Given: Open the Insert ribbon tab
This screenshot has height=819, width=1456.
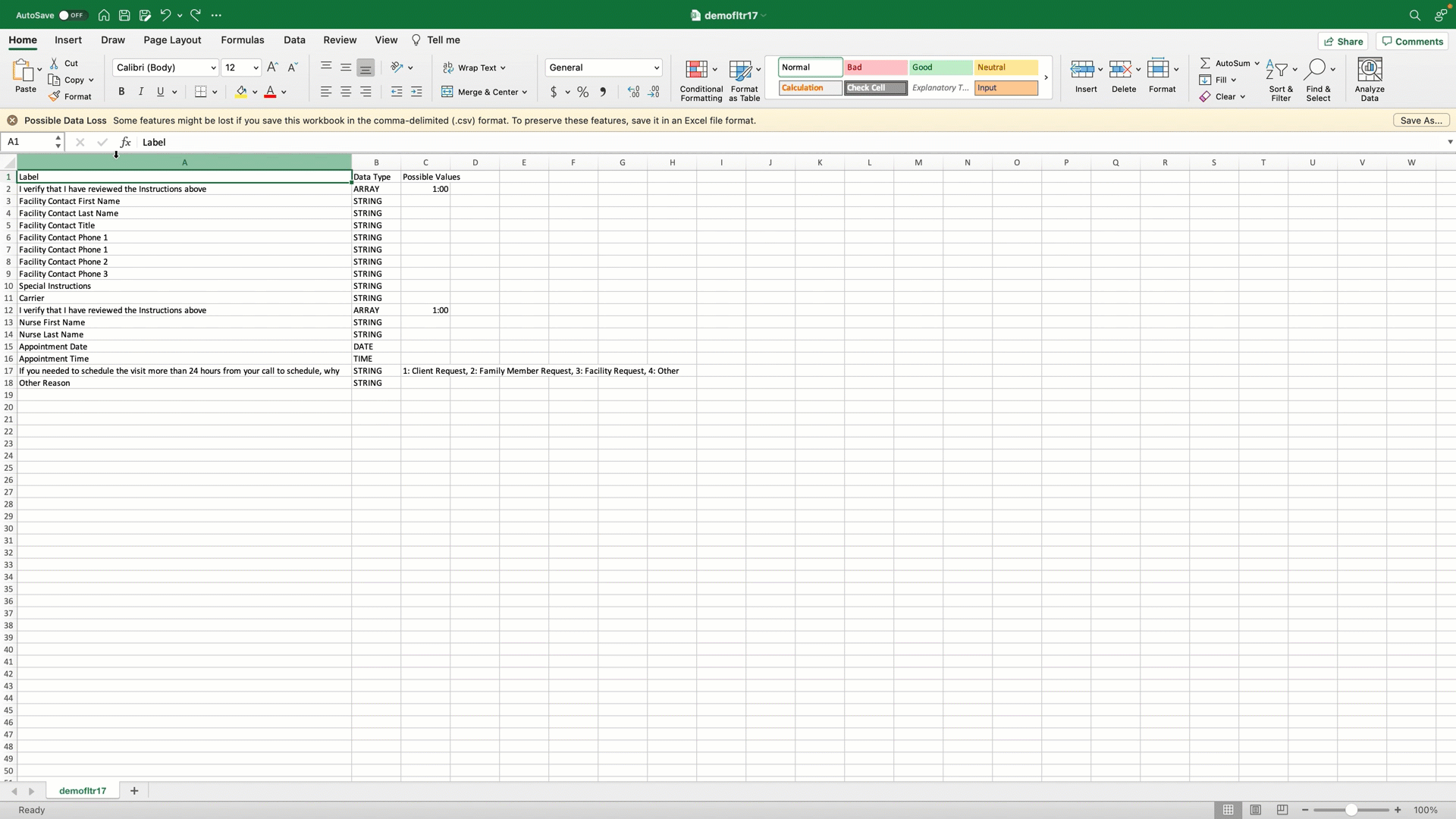Looking at the screenshot, I should (x=68, y=40).
